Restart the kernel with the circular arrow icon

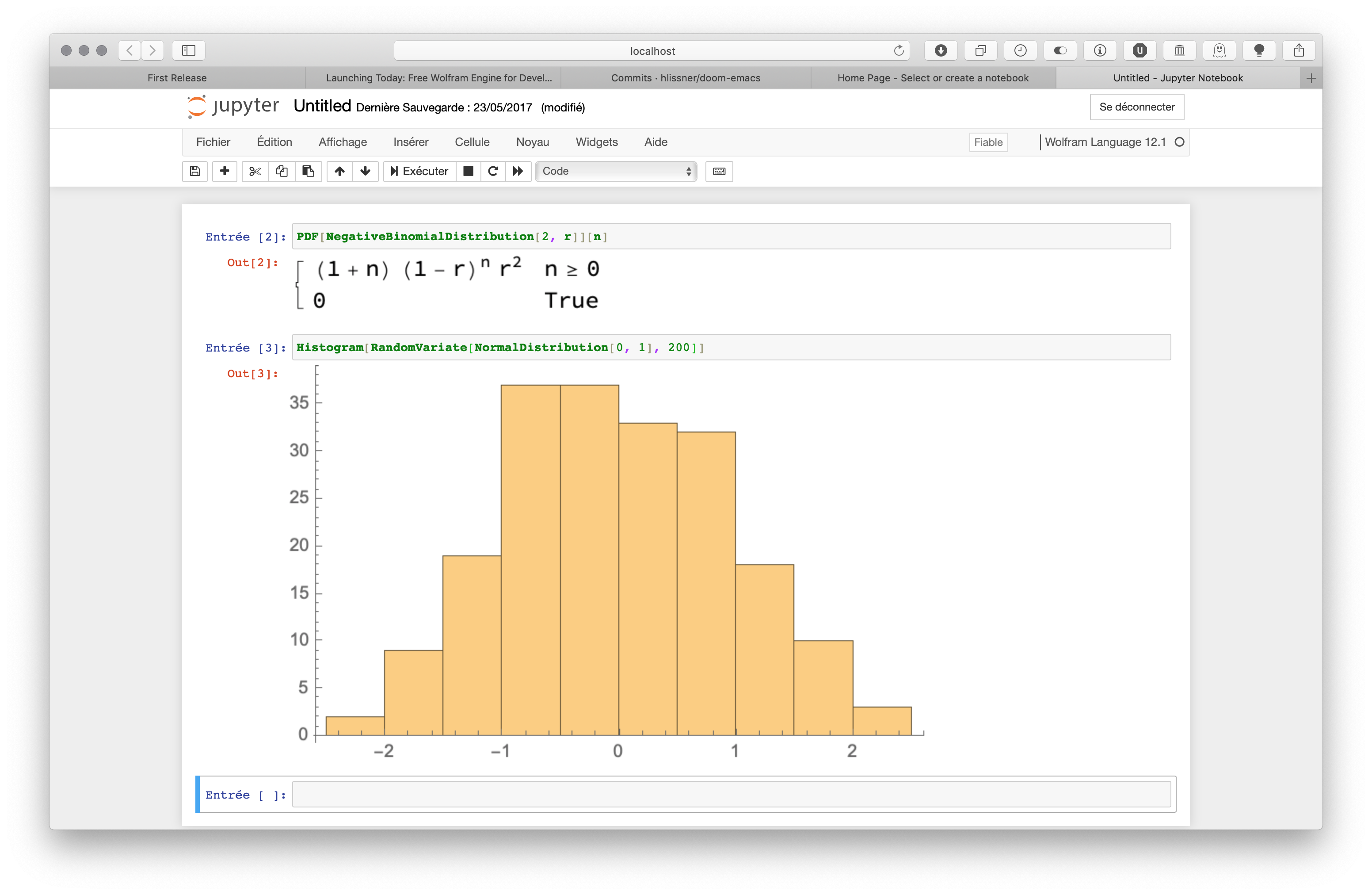coord(493,171)
